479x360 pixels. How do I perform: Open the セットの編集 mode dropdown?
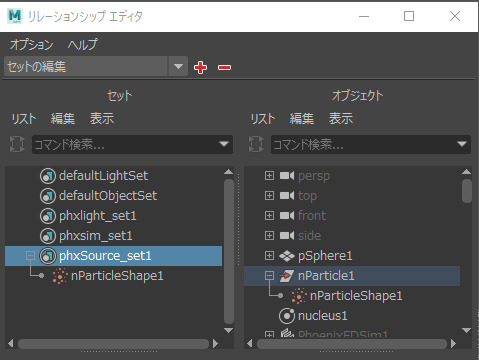tap(178, 67)
